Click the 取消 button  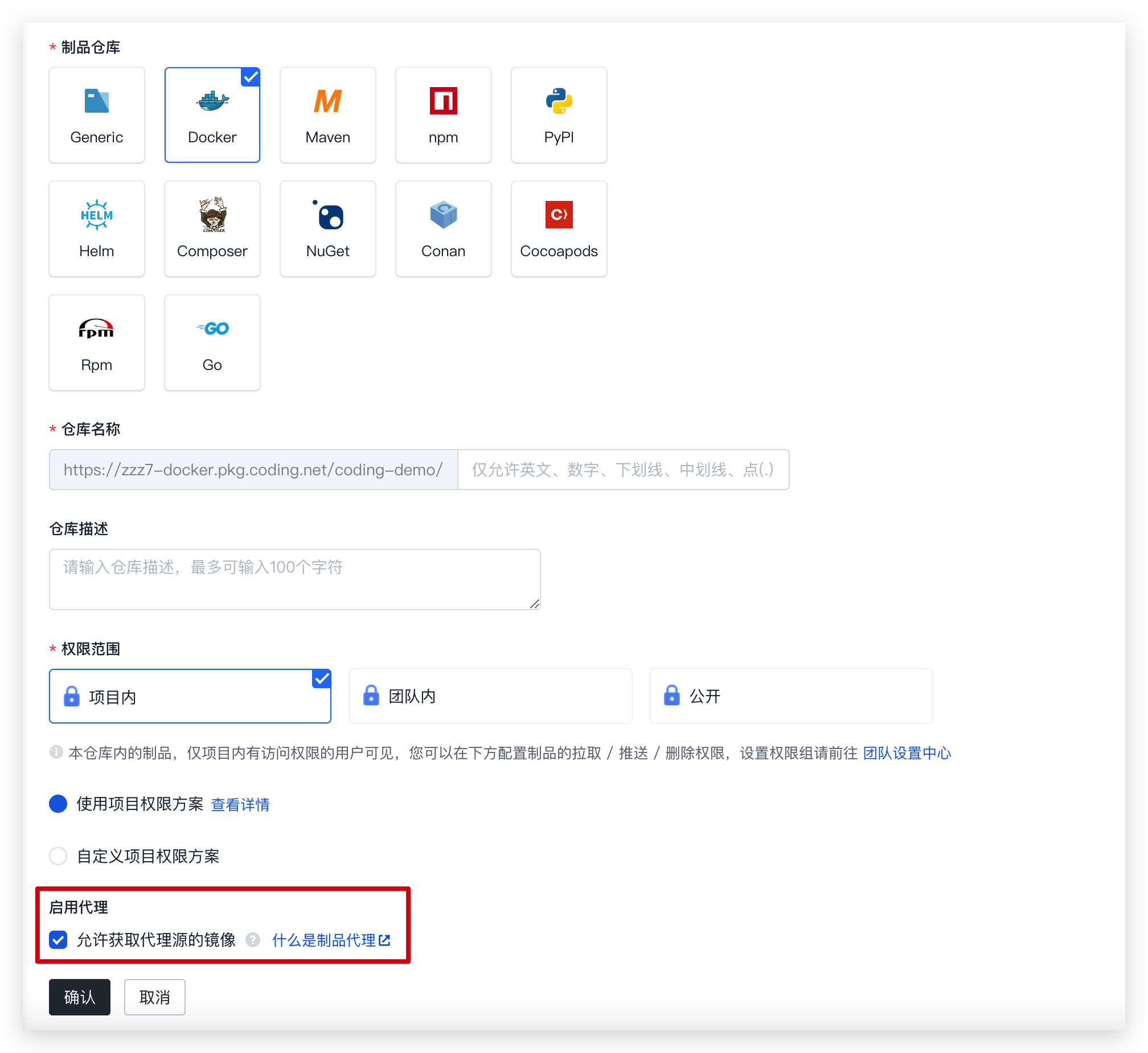coord(154,997)
